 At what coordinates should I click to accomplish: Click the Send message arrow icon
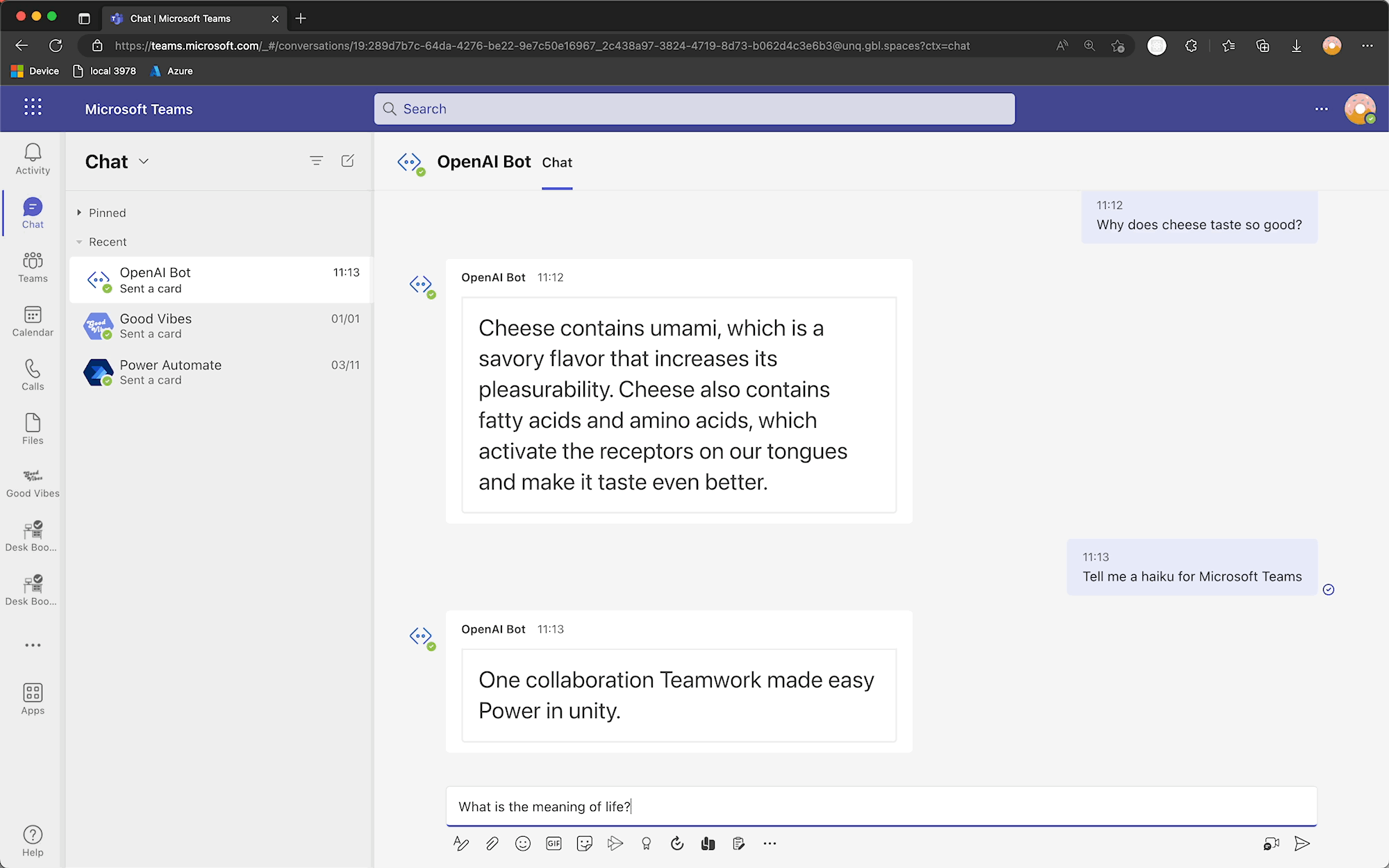tap(1302, 844)
